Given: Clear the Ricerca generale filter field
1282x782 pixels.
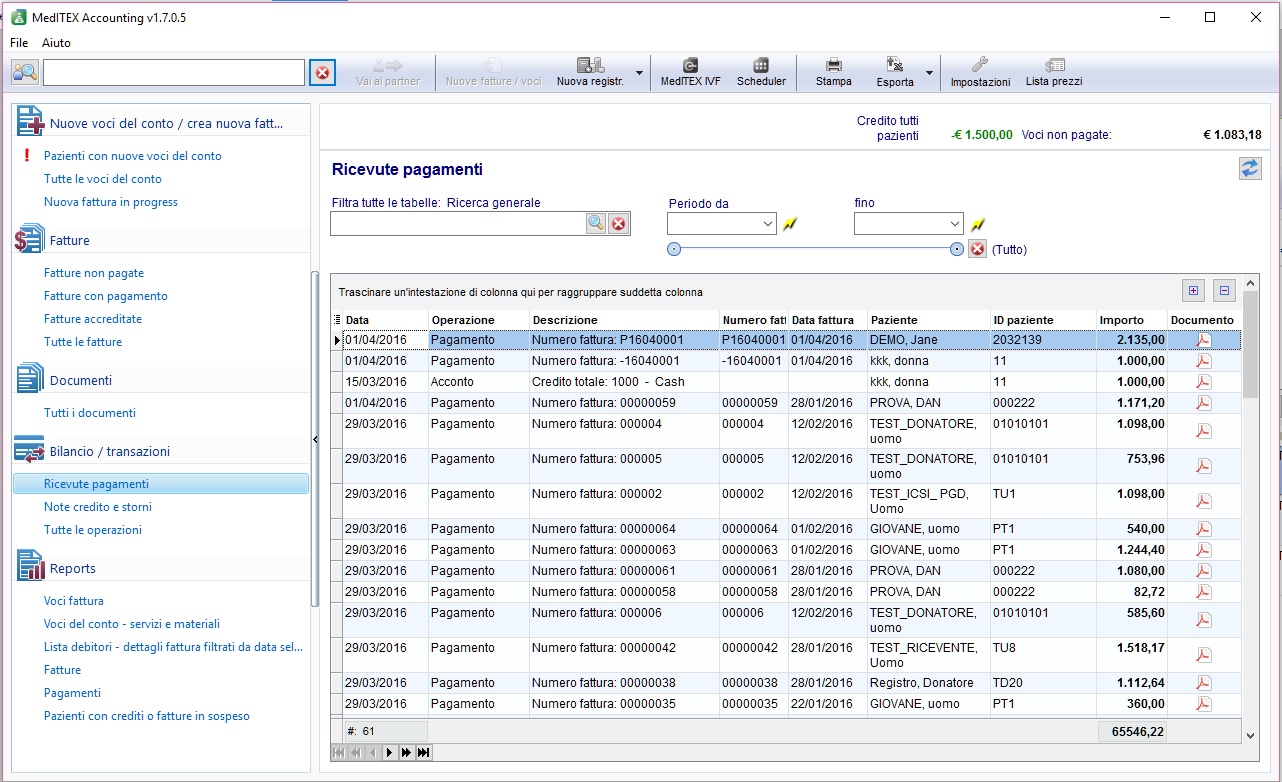Looking at the screenshot, I should pos(619,224).
